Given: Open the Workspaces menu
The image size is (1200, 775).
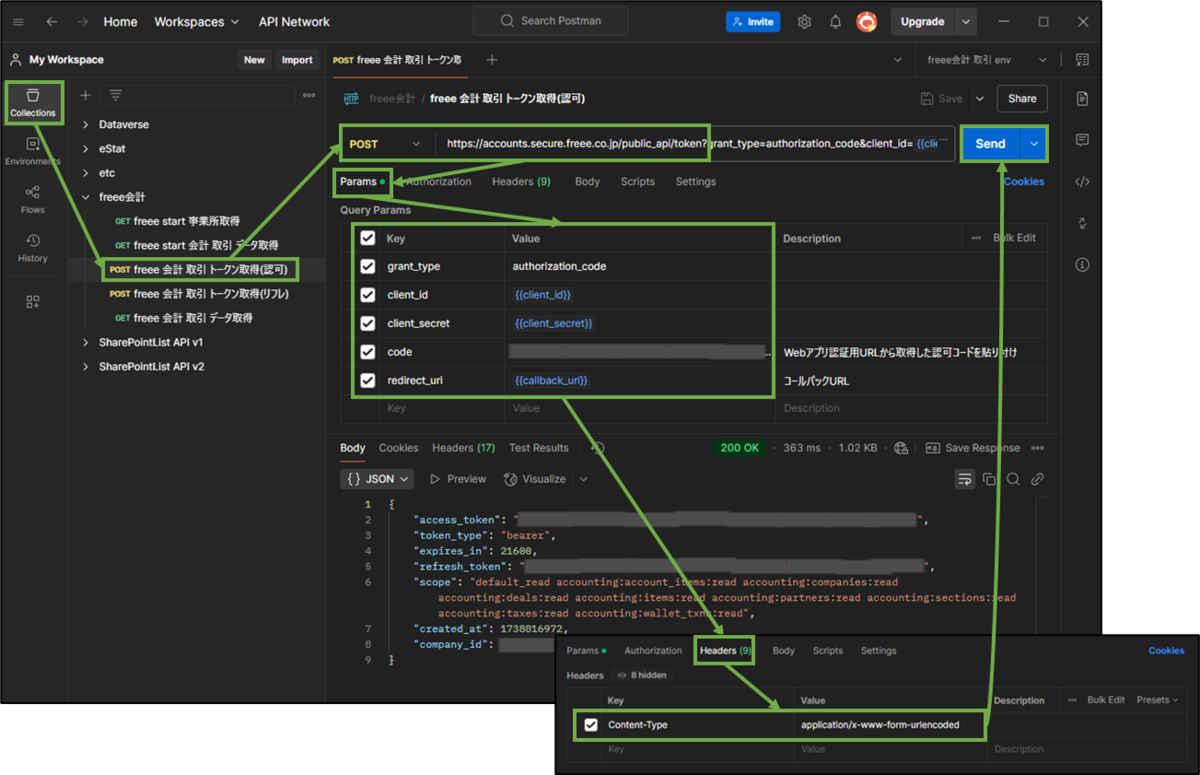Looking at the screenshot, I should pos(196,22).
